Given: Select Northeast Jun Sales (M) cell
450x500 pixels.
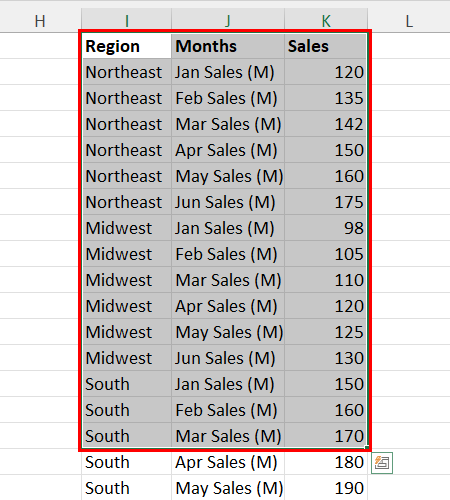Looking at the screenshot, I should click(x=228, y=202).
